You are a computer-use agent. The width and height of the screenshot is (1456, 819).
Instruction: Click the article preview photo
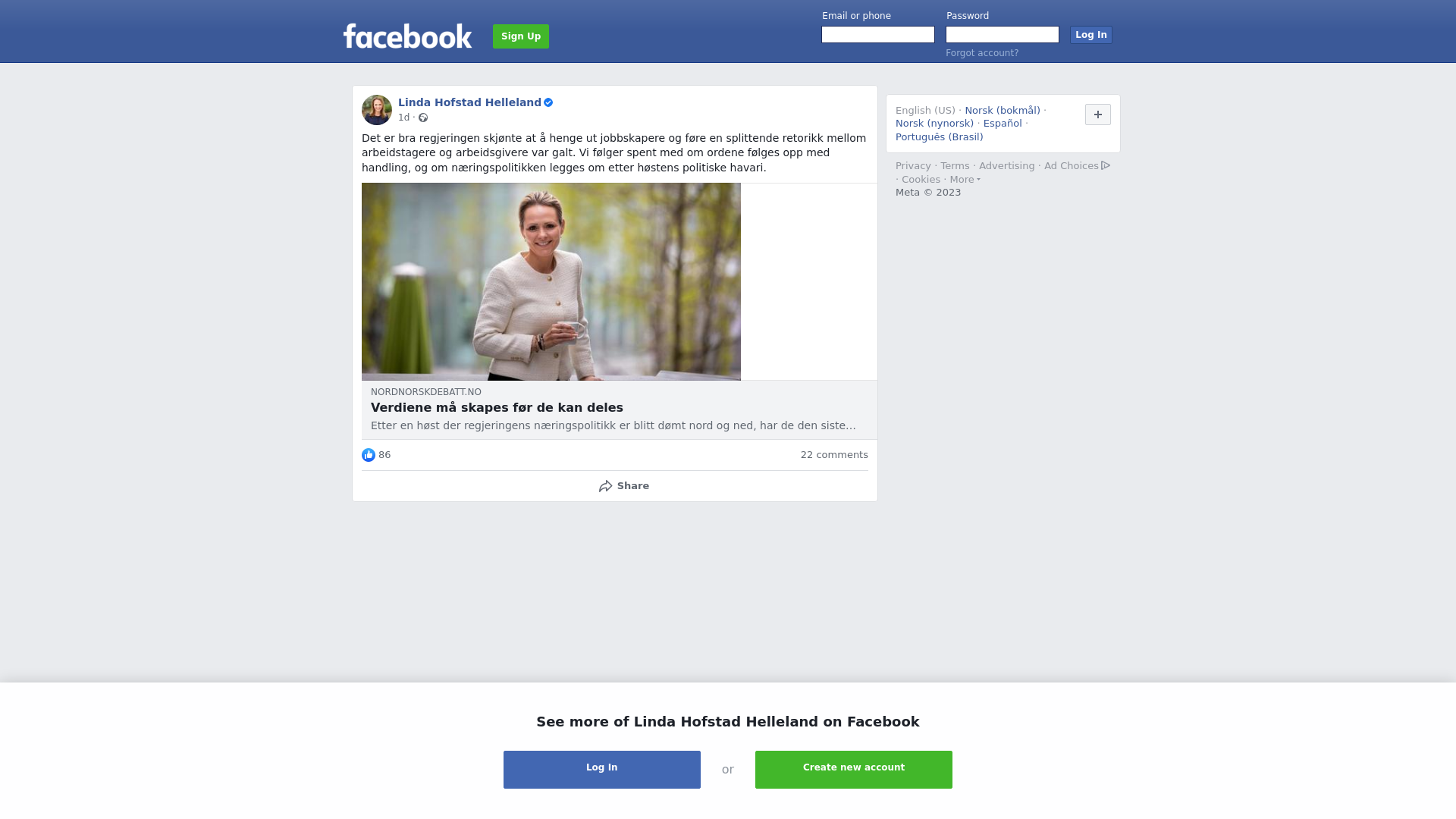(551, 281)
